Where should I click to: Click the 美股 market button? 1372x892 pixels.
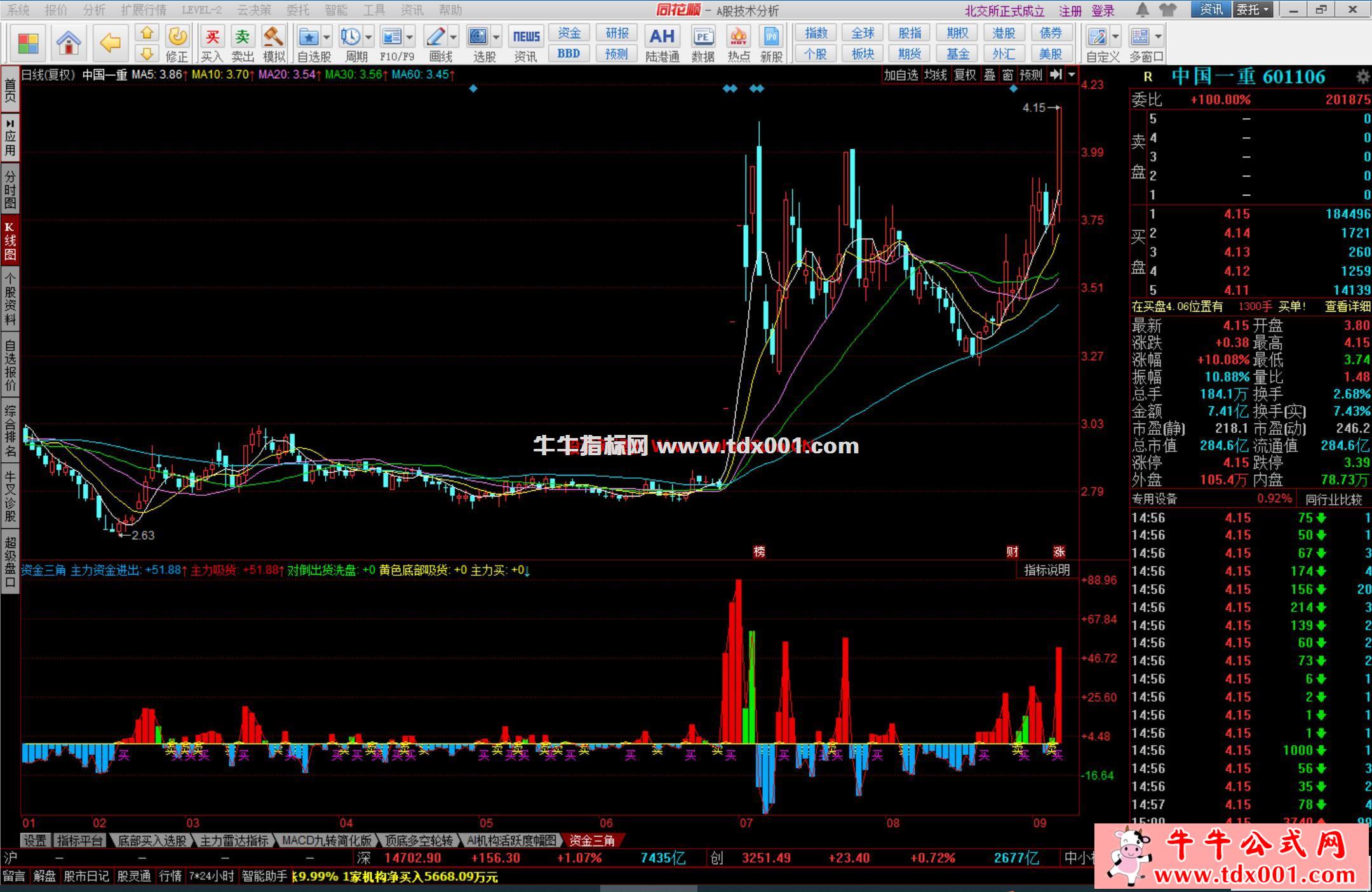1051,54
